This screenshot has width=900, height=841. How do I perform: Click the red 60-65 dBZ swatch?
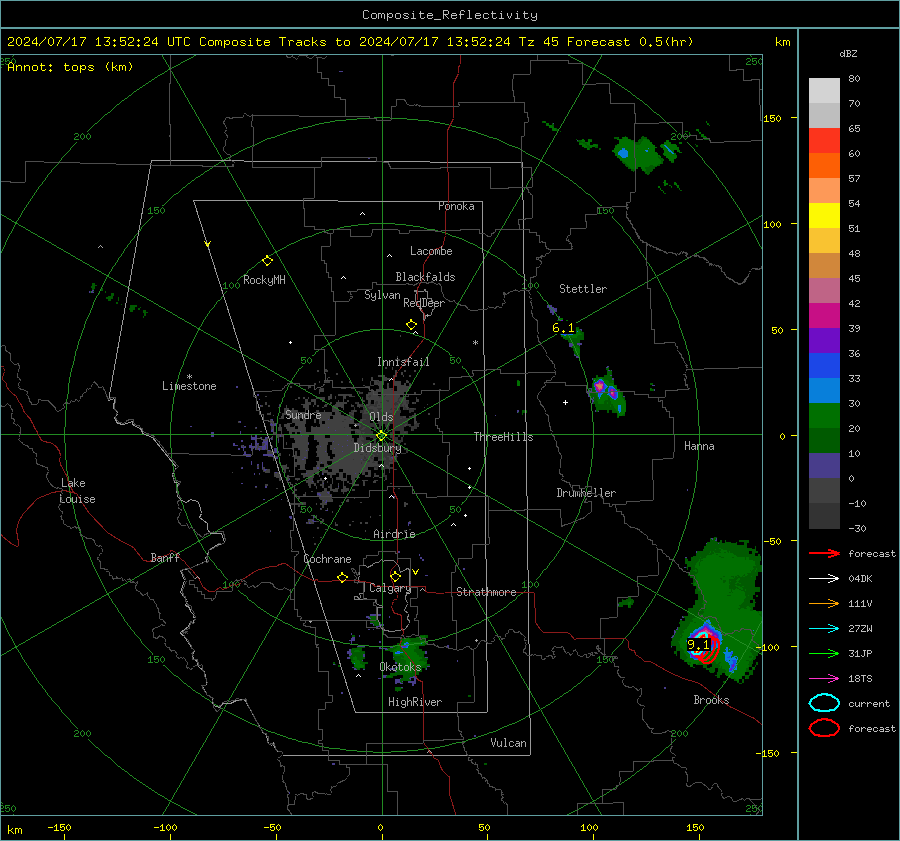[824, 141]
